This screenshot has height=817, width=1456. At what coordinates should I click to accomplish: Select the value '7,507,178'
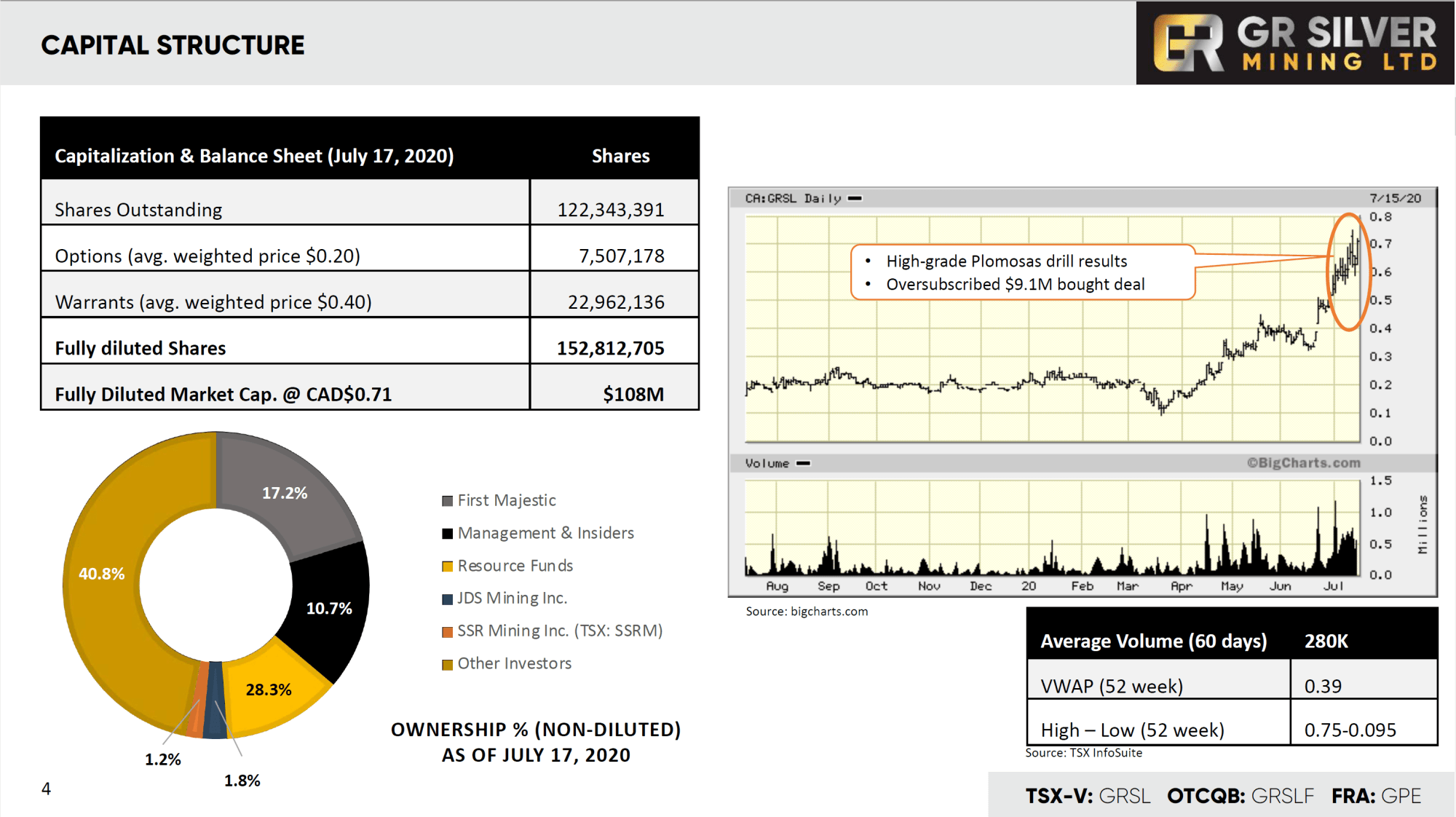(622, 256)
